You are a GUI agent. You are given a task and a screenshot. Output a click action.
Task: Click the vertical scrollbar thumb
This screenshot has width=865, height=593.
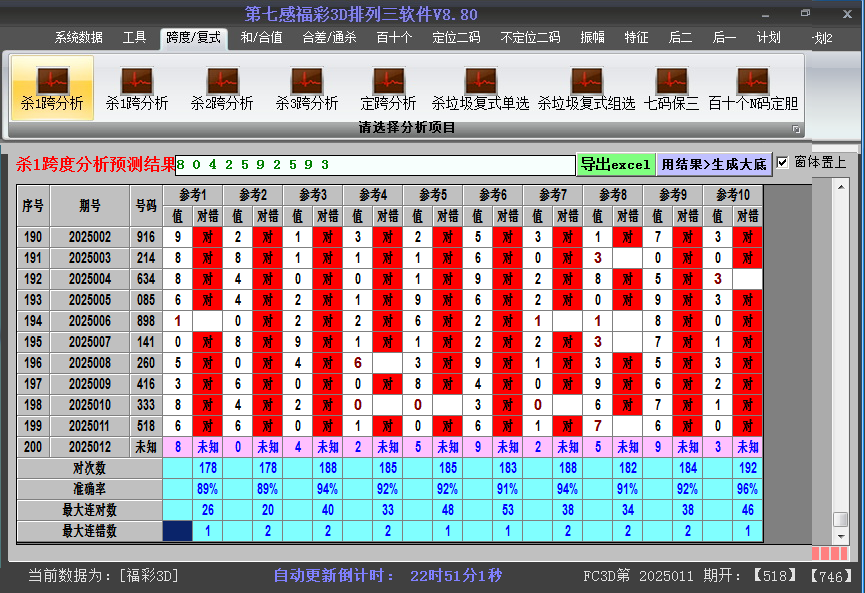841,520
